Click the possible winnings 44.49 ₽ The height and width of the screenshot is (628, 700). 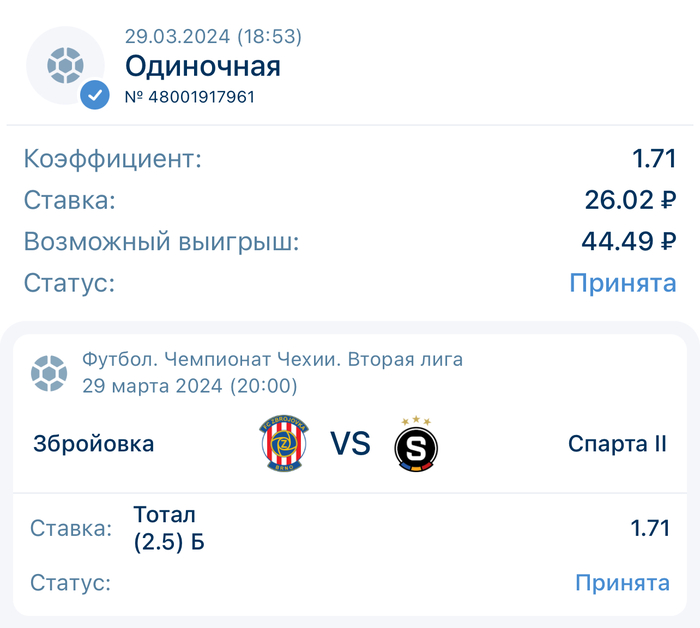tap(628, 241)
